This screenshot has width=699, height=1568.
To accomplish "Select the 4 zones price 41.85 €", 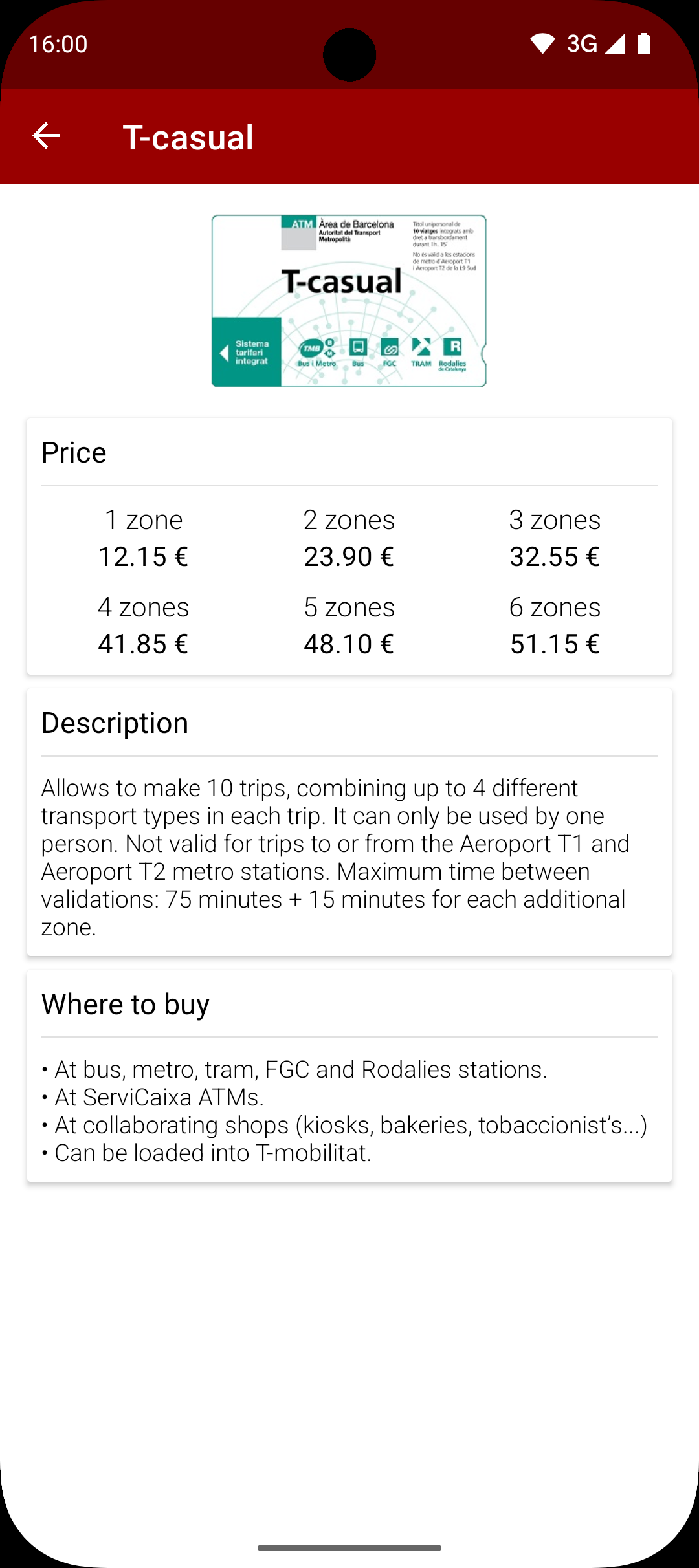I will (143, 644).
